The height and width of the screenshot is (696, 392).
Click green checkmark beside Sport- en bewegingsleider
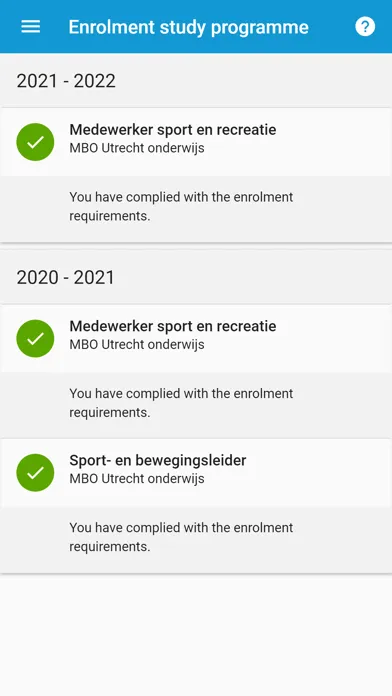point(35,472)
